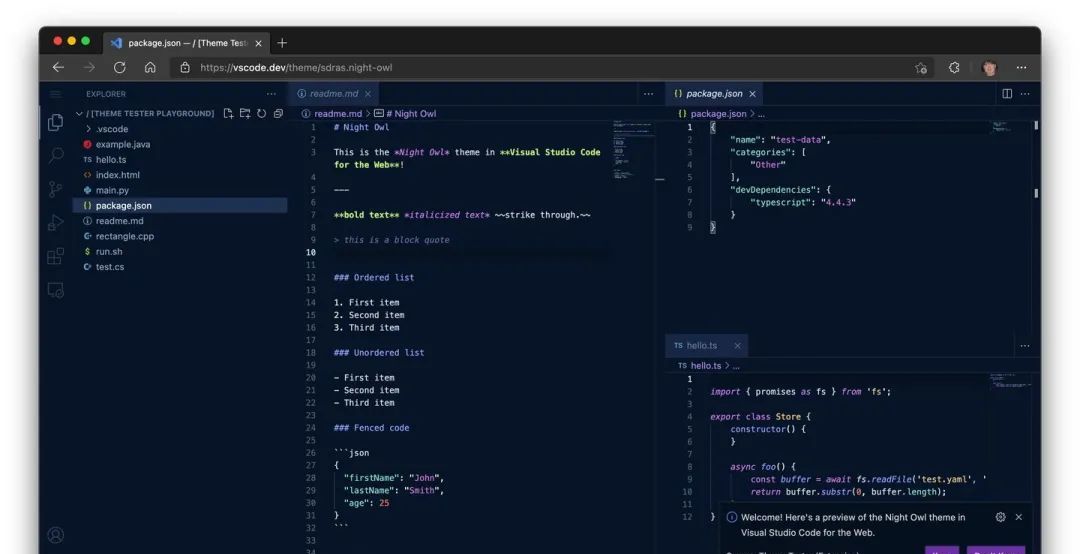Dismiss the Night Owl welcome notification

1019,517
